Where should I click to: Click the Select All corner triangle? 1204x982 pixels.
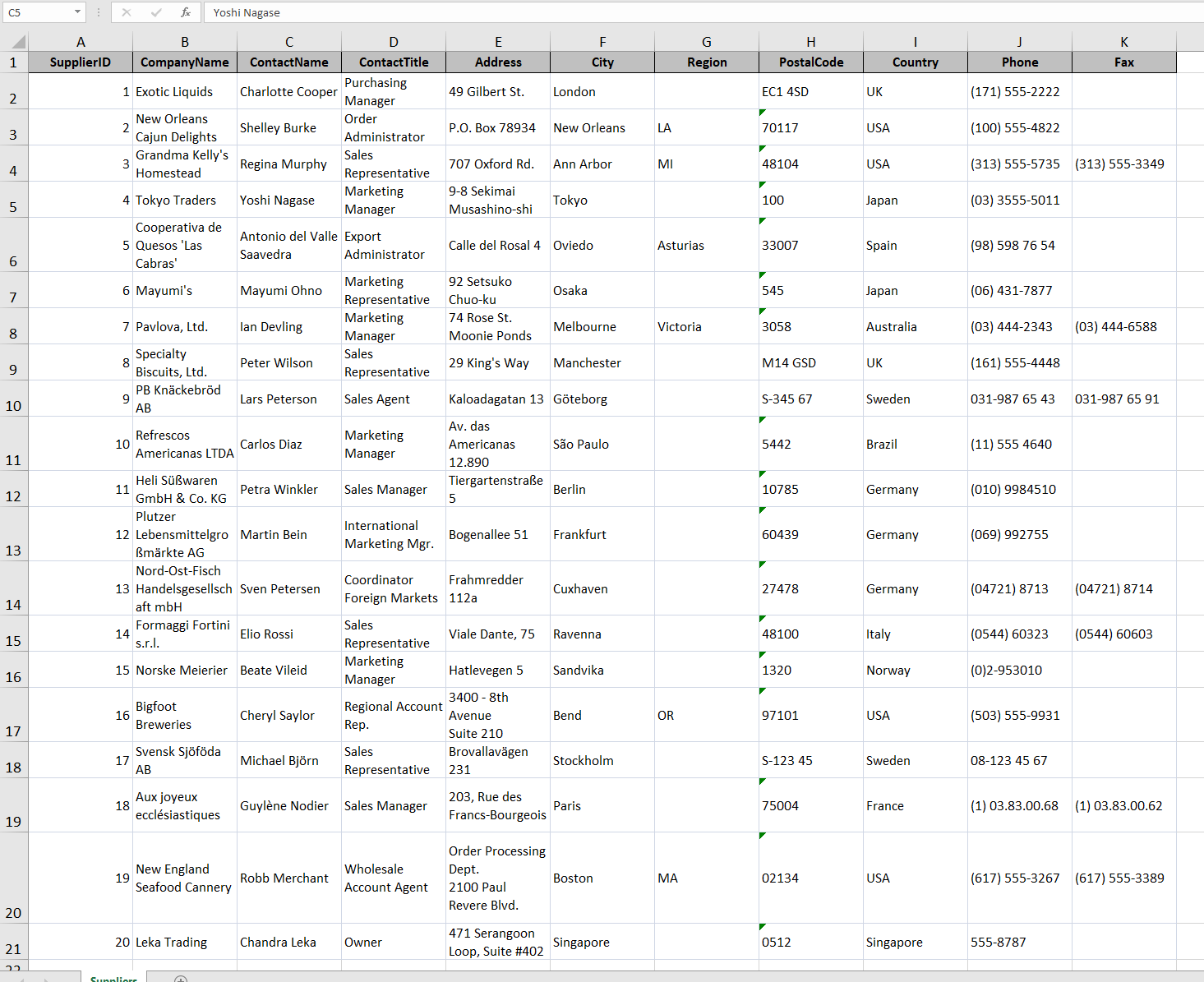pyautogui.click(x=15, y=42)
